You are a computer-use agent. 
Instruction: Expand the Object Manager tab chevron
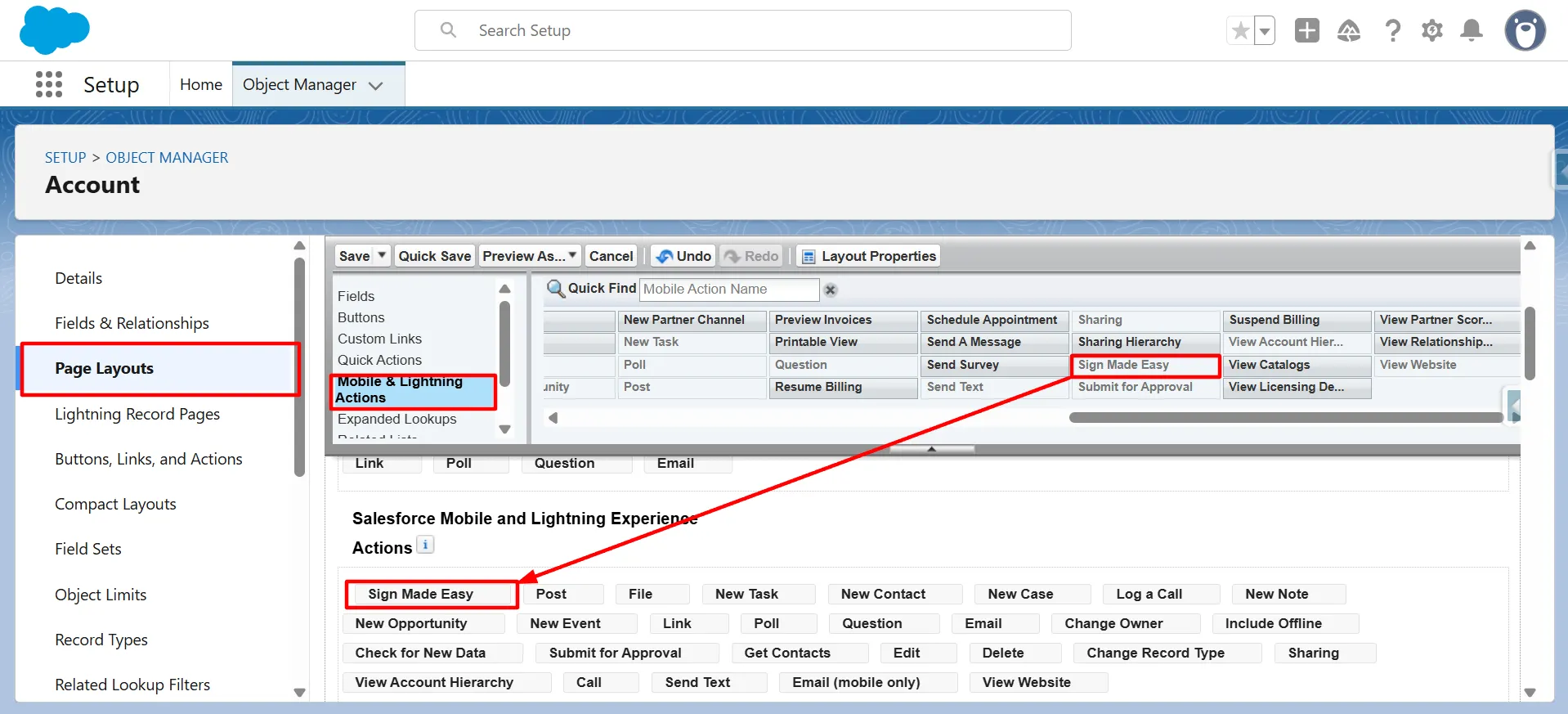376,85
